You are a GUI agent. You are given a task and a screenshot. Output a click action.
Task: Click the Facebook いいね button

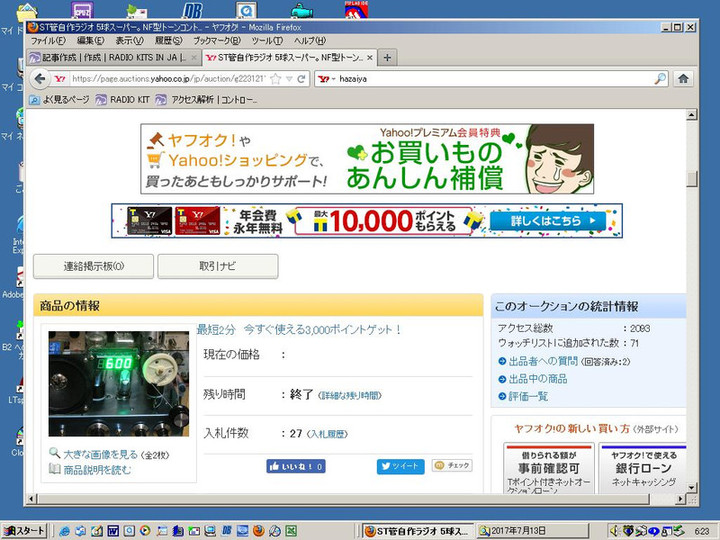tap(295, 466)
